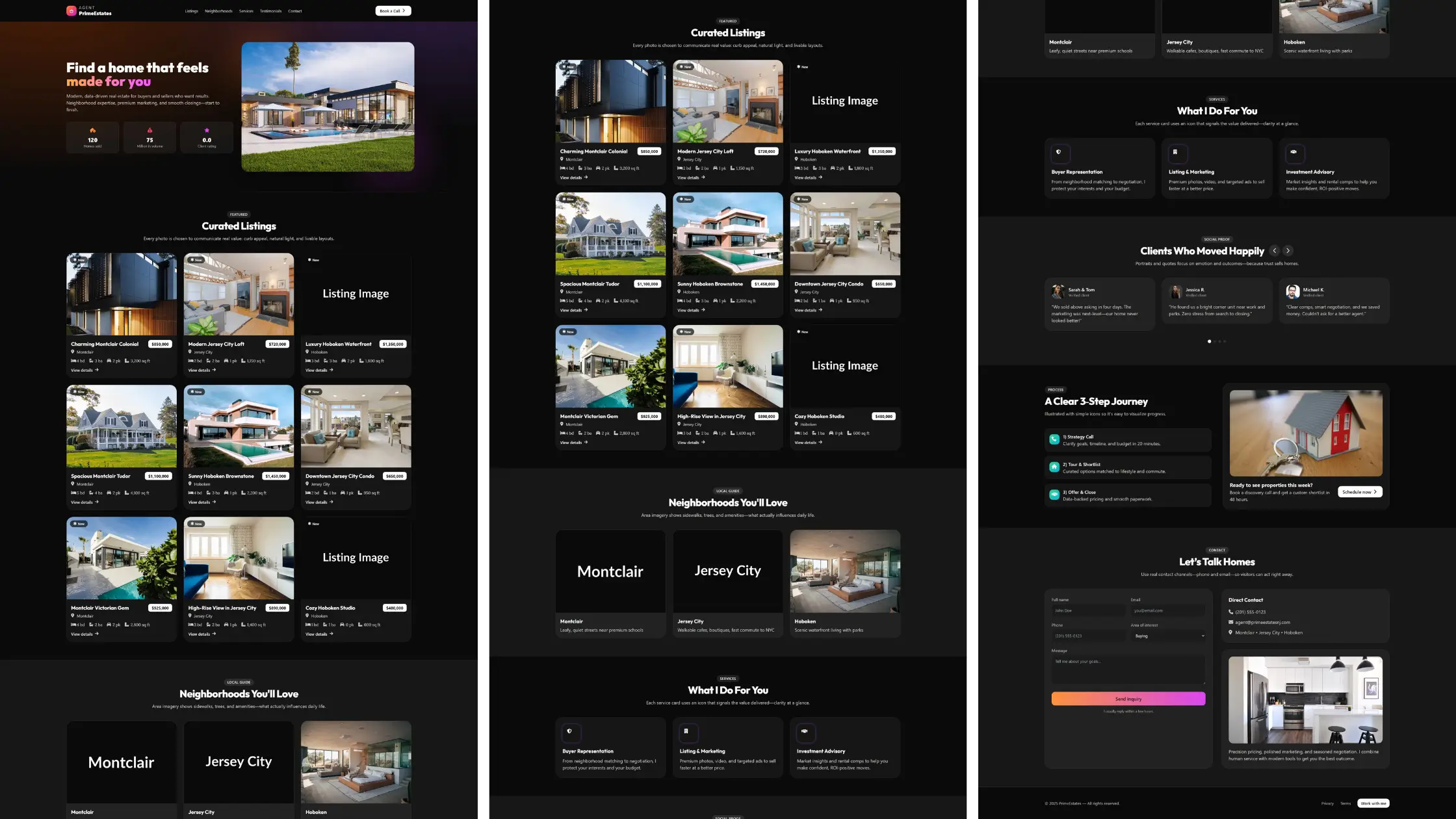
Task: Click the envelope icon beside agent email
Action: click(1230, 622)
